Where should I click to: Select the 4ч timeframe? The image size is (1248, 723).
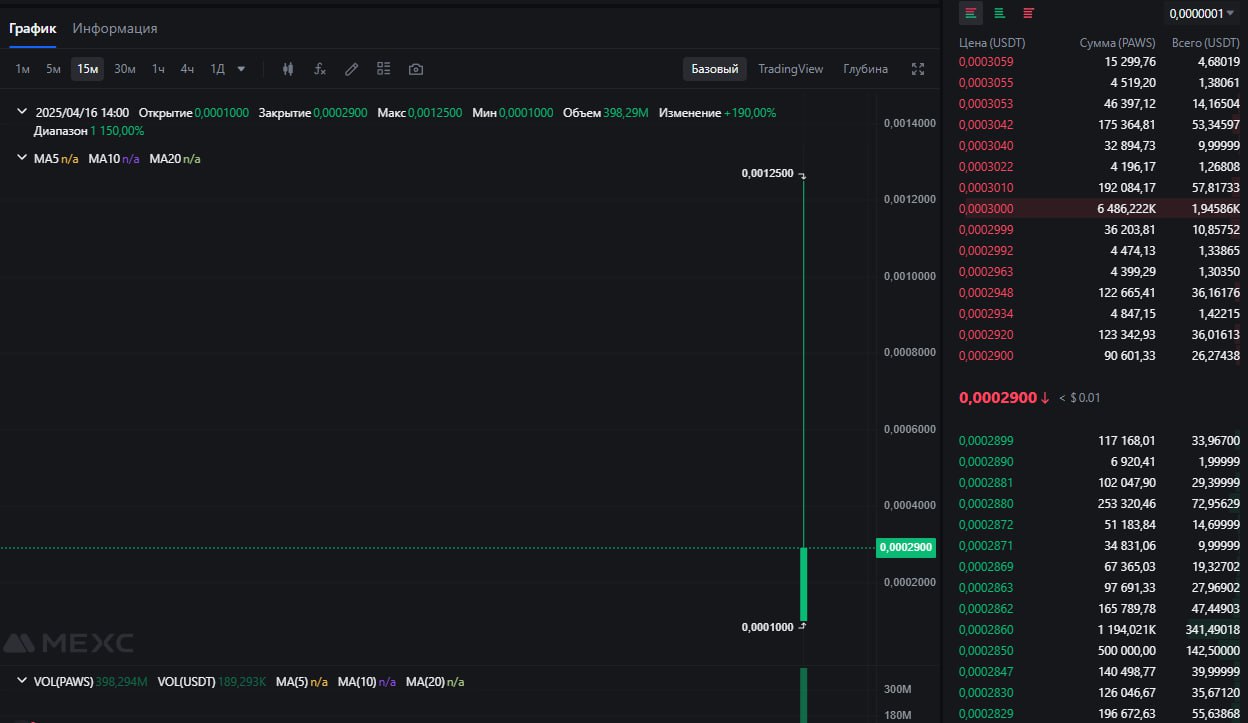[x=187, y=69]
